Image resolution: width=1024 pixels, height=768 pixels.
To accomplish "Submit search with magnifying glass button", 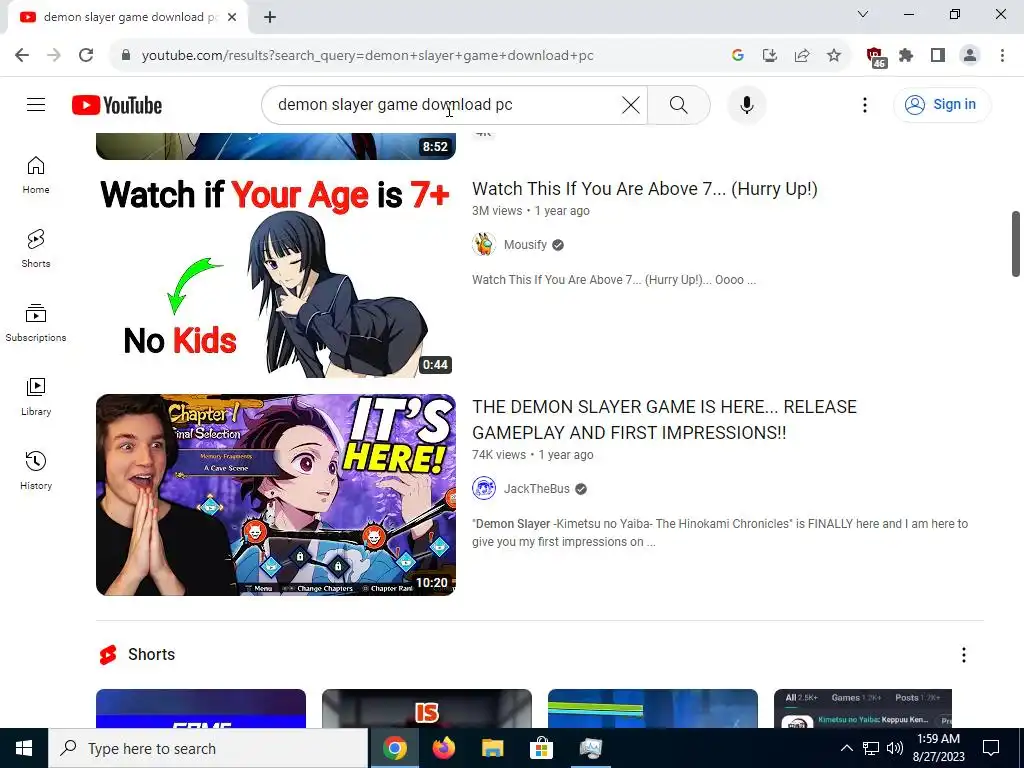I will coord(679,104).
